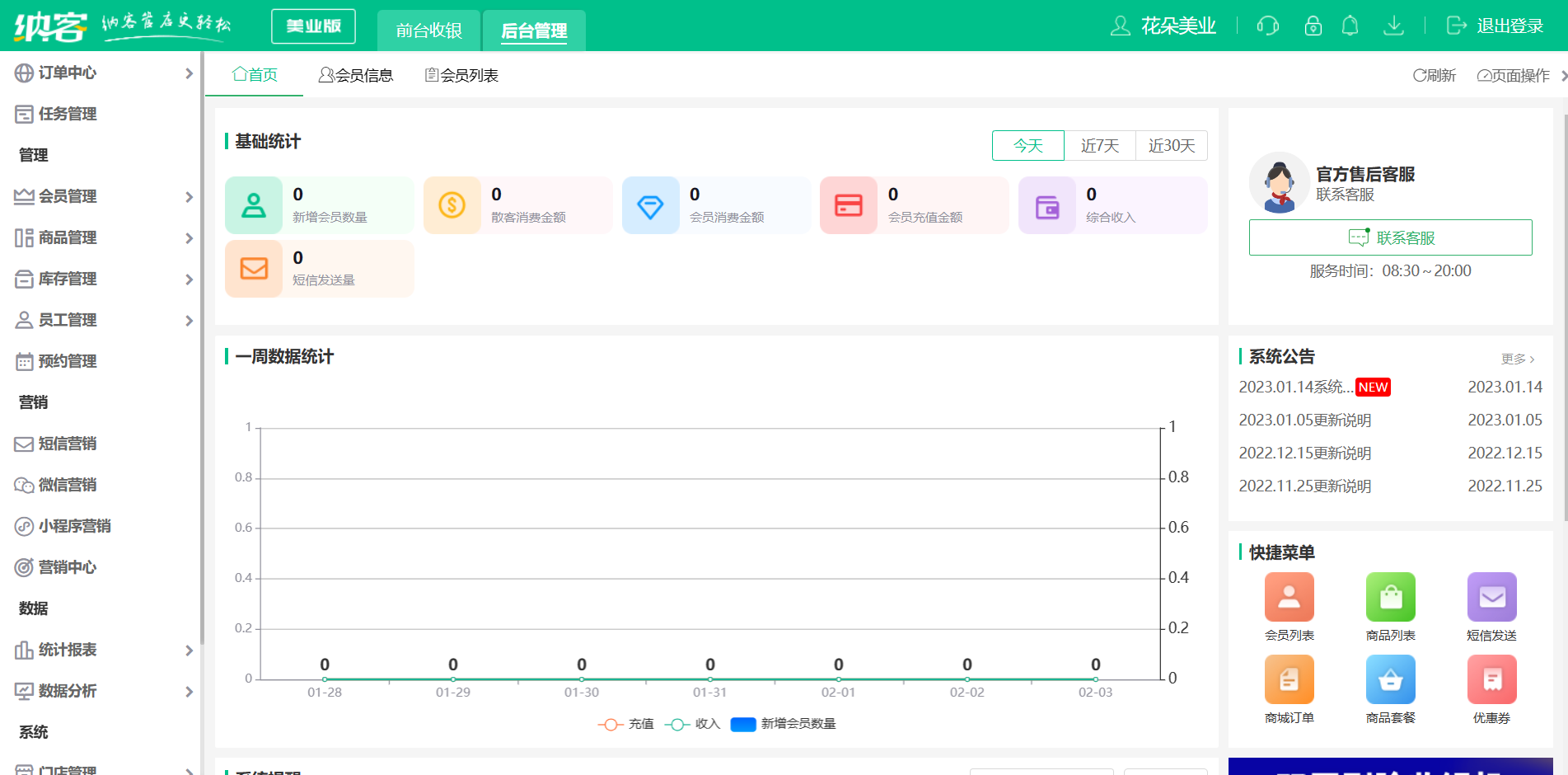Click the 纳客 logo
Viewport: 1568px width, 775px height.
point(50,26)
